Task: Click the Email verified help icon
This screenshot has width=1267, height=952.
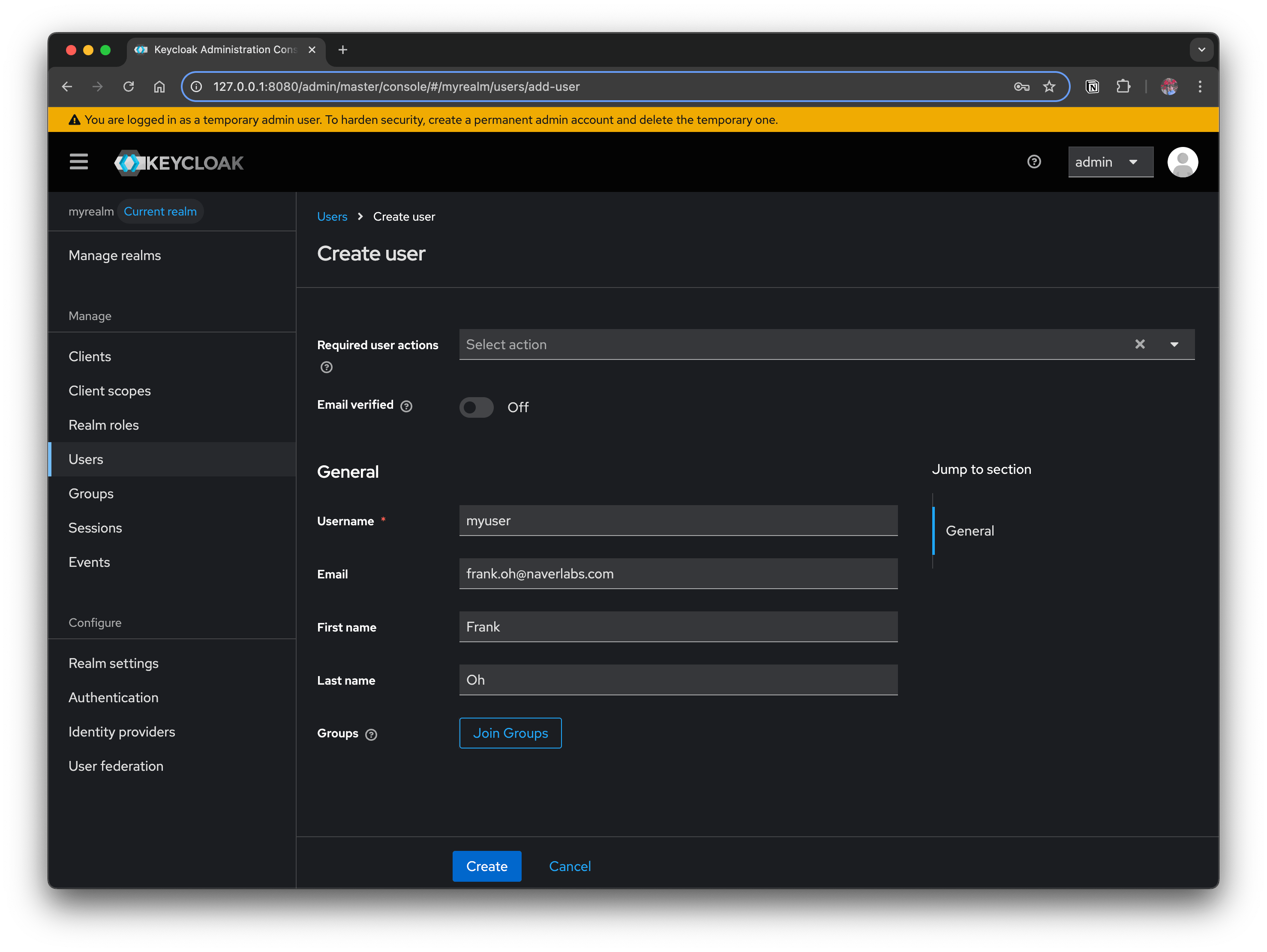Action: 406,407
